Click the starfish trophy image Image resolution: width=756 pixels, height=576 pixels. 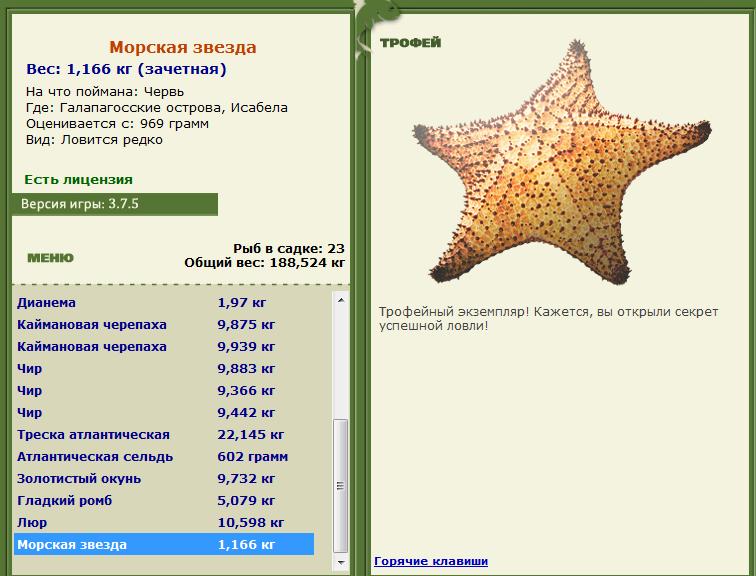pyautogui.click(x=562, y=162)
